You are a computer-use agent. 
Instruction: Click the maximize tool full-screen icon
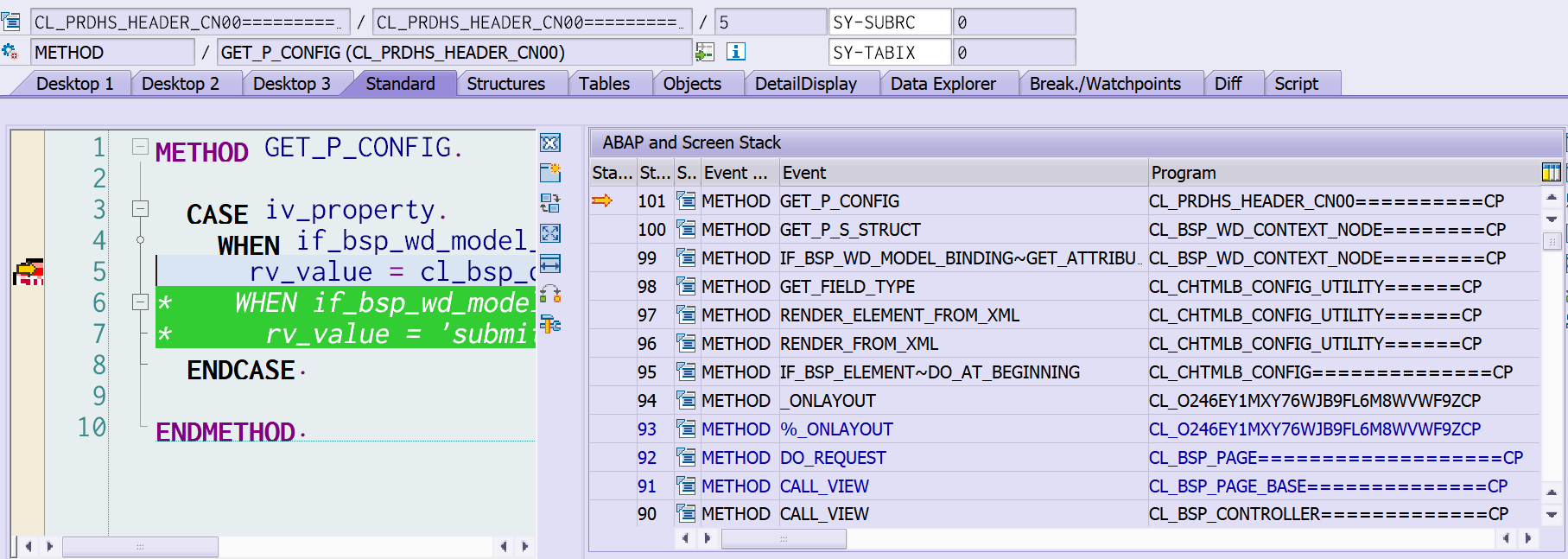[x=549, y=233]
